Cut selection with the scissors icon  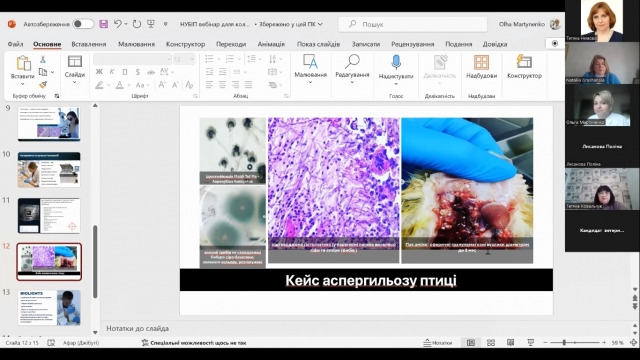[42, 60]
